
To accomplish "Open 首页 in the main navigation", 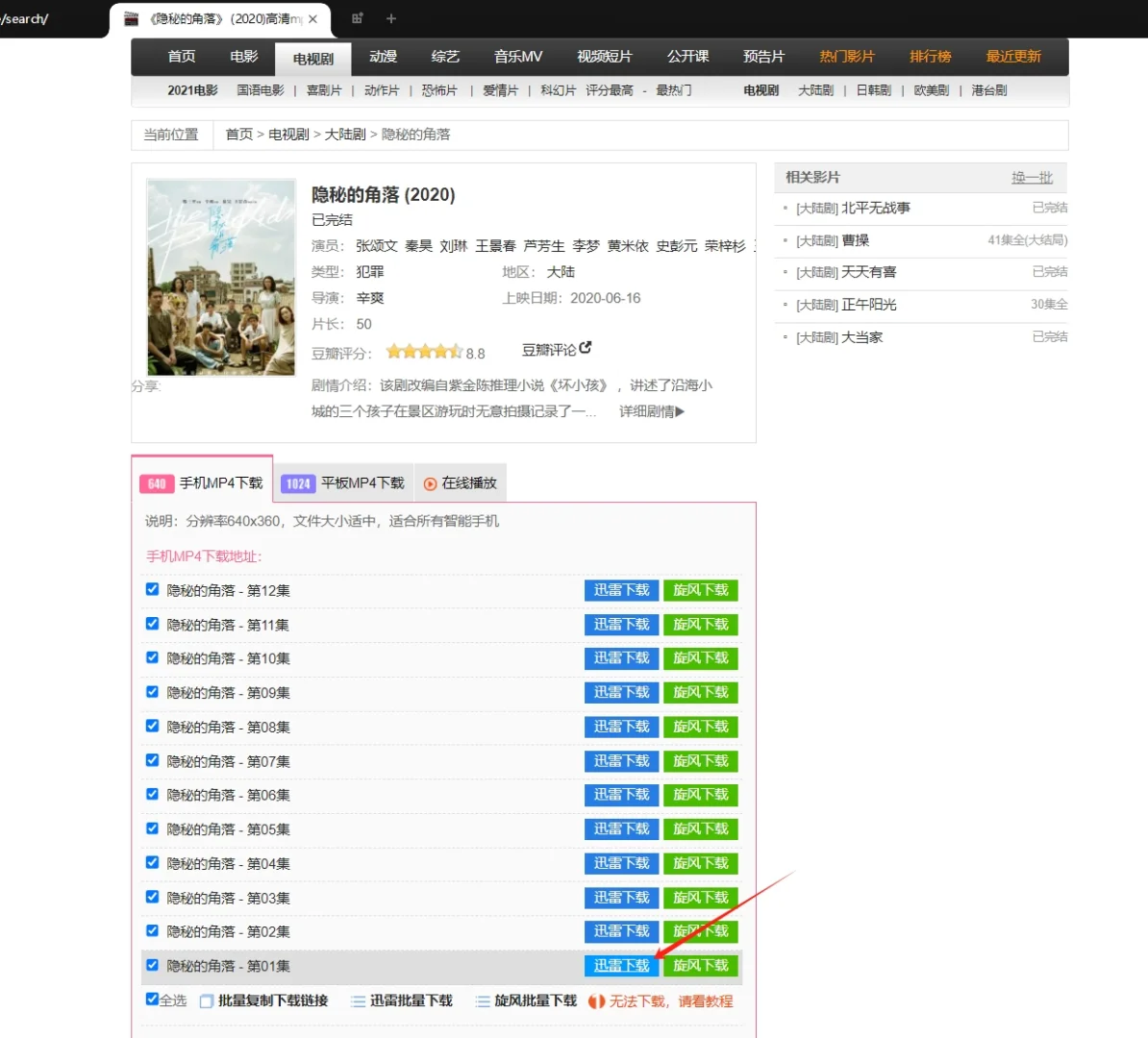I will pyautogui.click(x=182, y=57).
